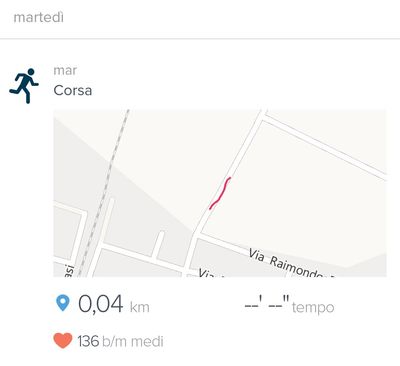Tap the 136 b/m medi heart rate
The width and height of the screenshot is (400, 366).
point(120,341)
